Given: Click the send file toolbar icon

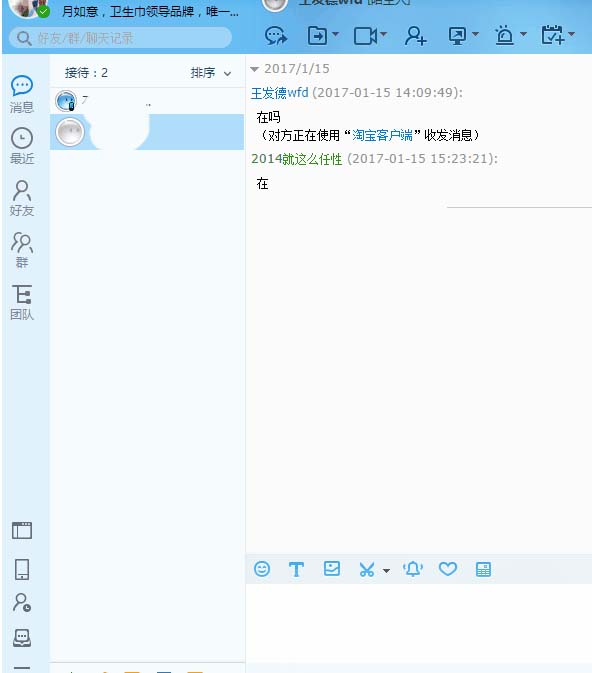Looking at the screenshot, I should pyautogui.click(x=318, y=36).
